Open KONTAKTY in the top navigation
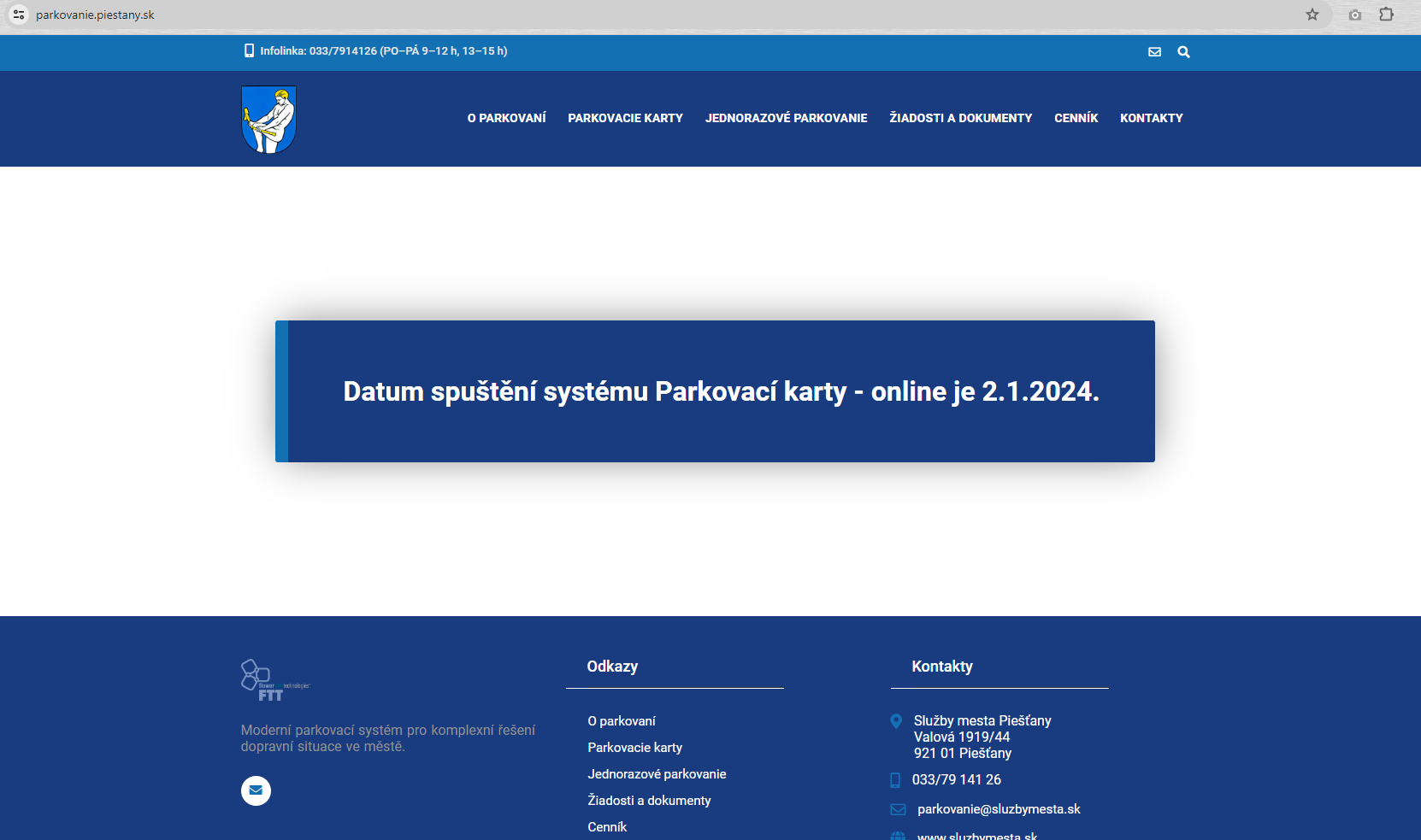The image size is (1421, 840). (1151, 118)
